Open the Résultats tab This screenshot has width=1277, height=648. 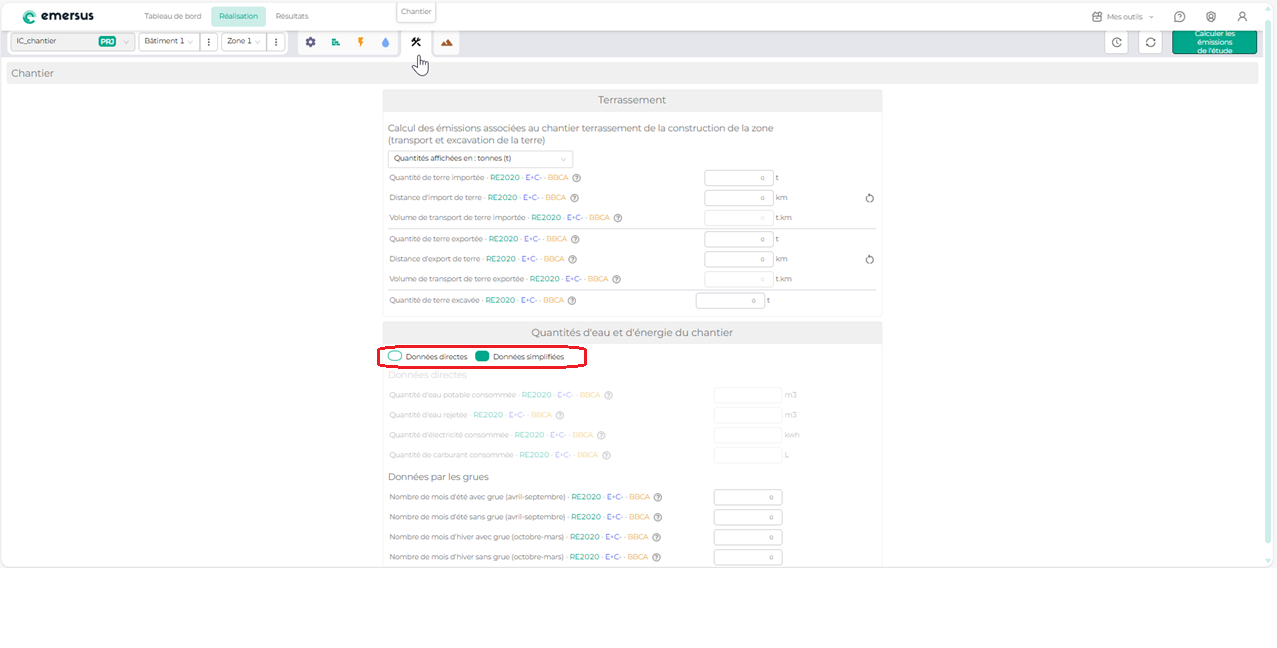coord(292,16)
